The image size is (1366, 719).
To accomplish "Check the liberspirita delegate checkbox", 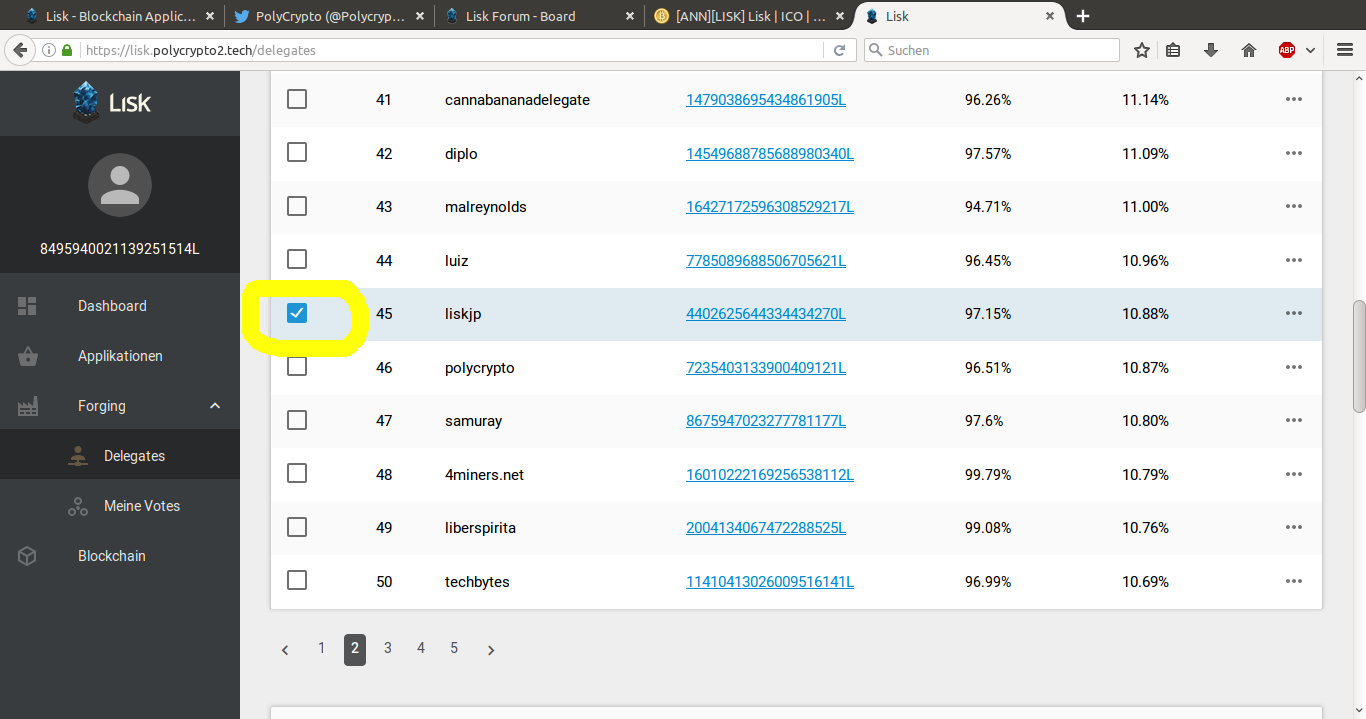I will [297, 527].
